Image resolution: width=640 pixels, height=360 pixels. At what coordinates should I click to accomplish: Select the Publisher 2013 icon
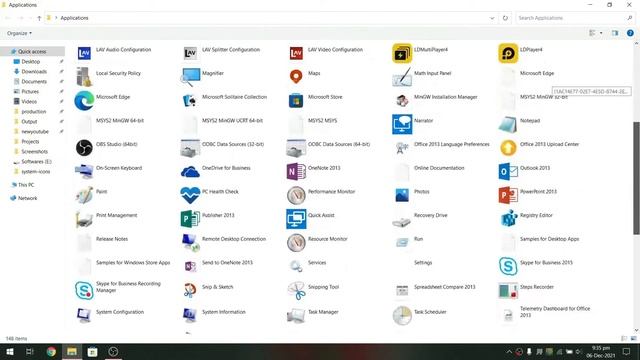pyautogui.click(x=190, y=219)
